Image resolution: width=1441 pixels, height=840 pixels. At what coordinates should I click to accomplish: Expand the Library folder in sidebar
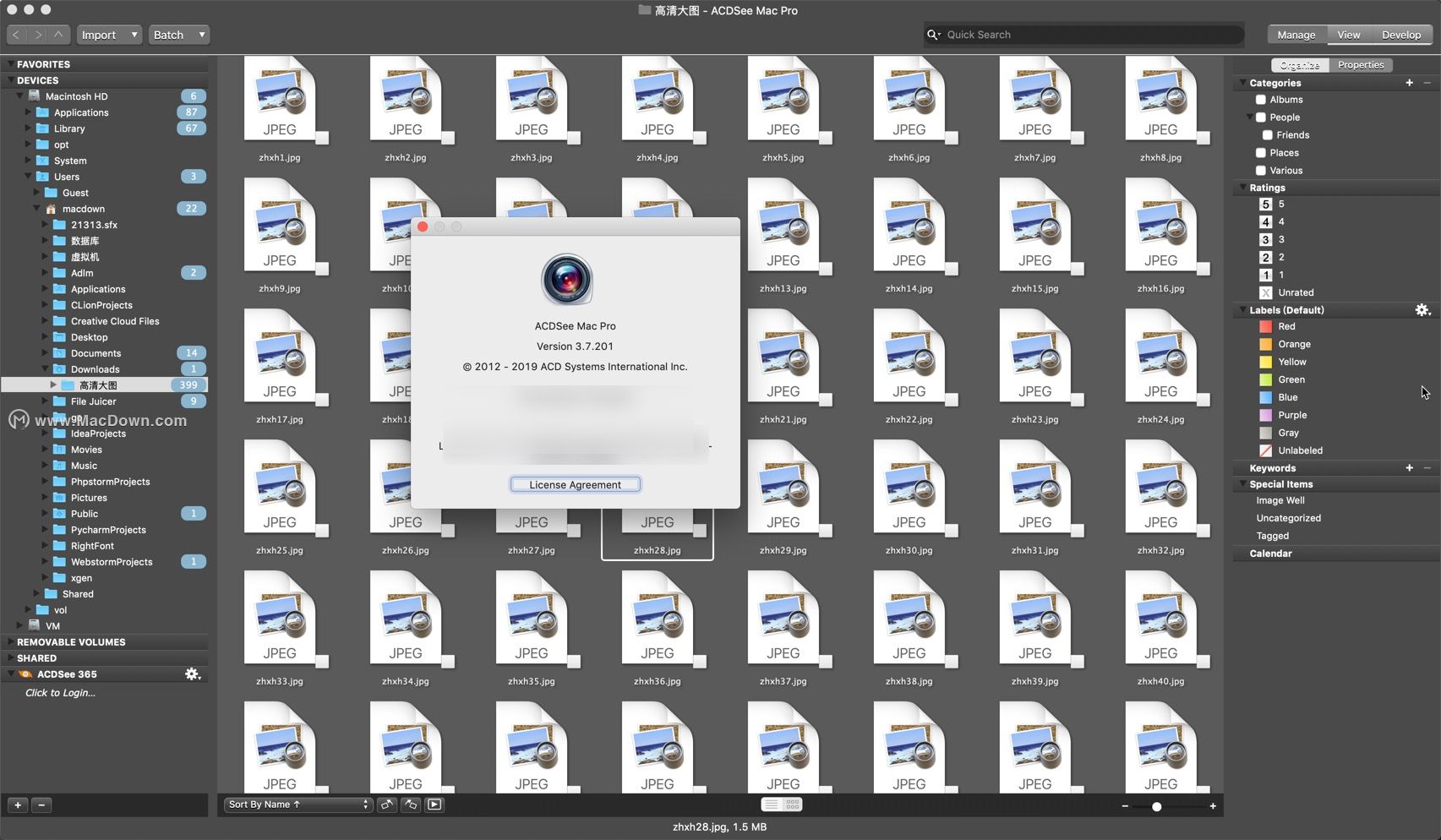[x=27, y=128]
